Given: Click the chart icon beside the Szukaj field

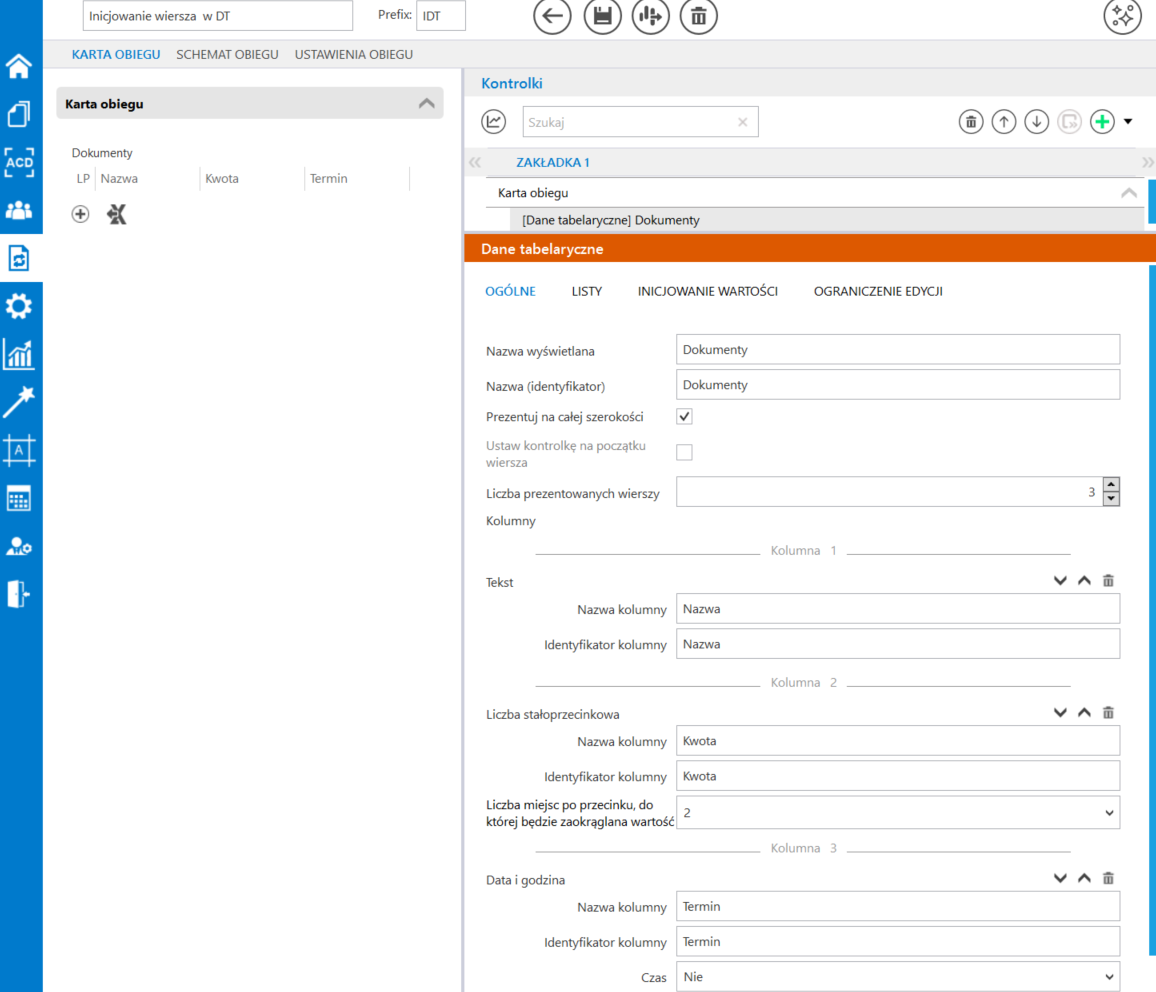Looking at the screenshot, I should pyautogui.click(x=493, y=122).
